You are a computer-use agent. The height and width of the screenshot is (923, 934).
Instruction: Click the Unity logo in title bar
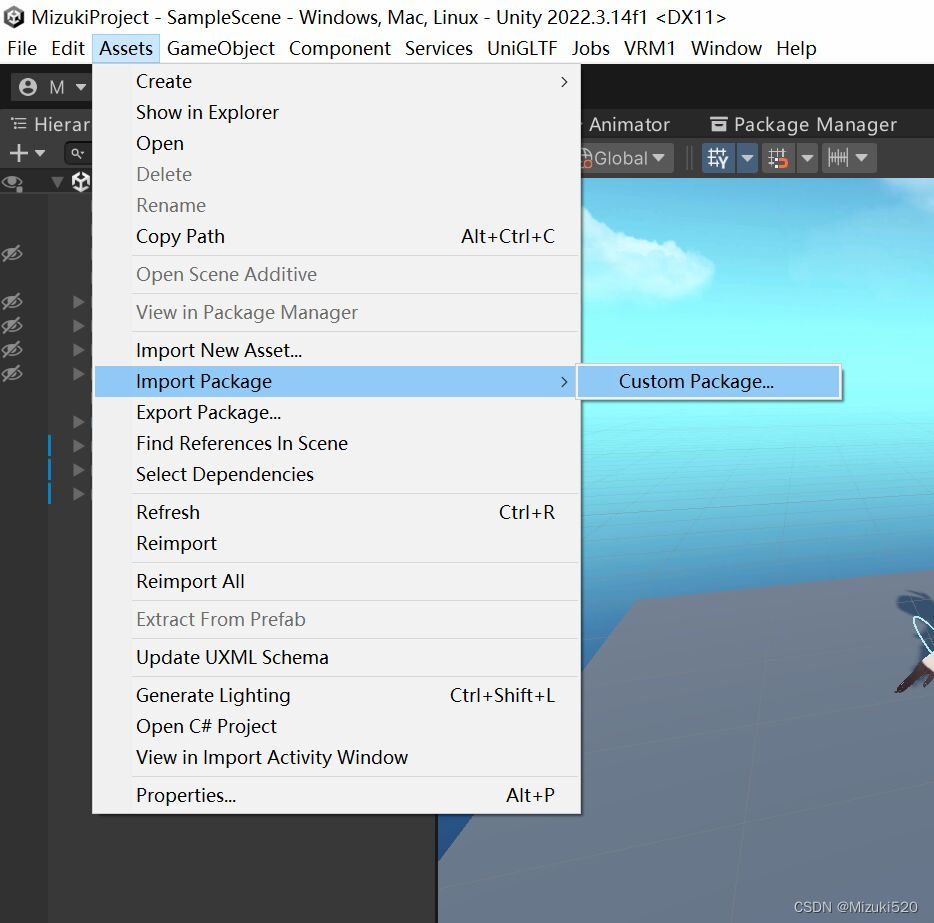[14, 17]
